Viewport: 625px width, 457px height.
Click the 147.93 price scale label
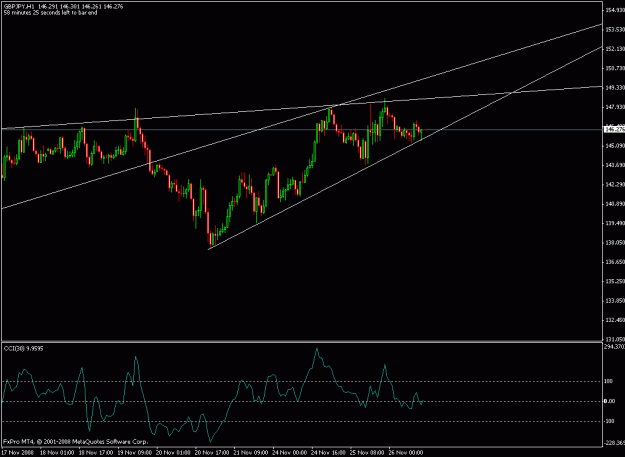click(615, 107)
